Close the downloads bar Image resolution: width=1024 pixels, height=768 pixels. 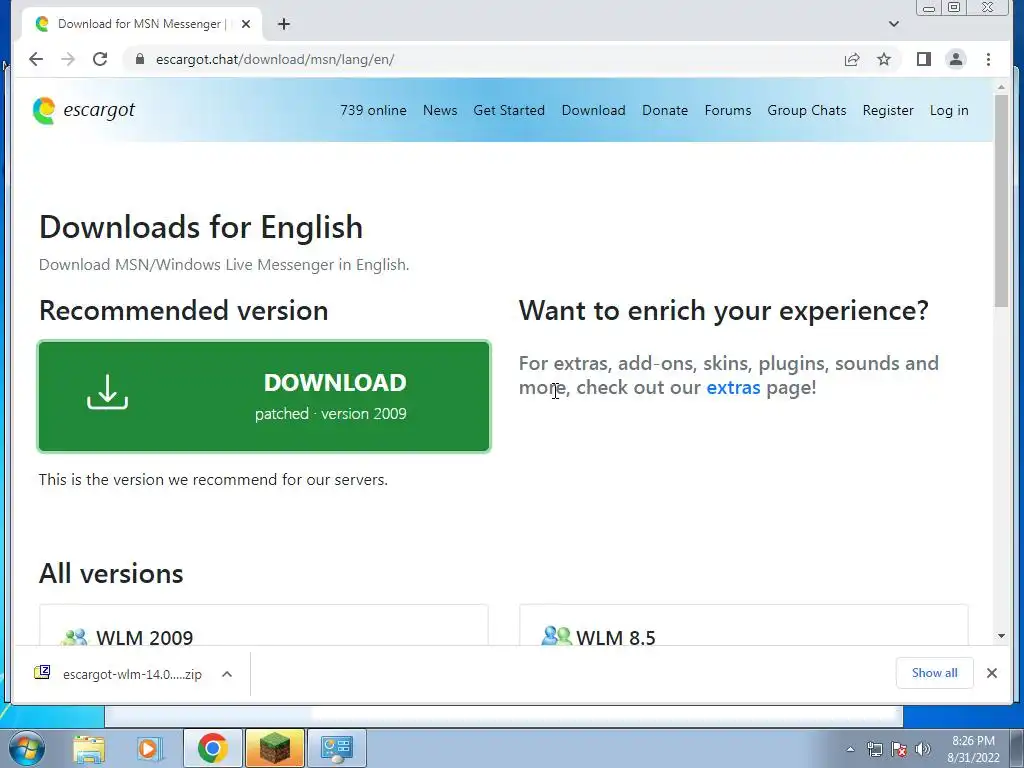coord(991,673)
